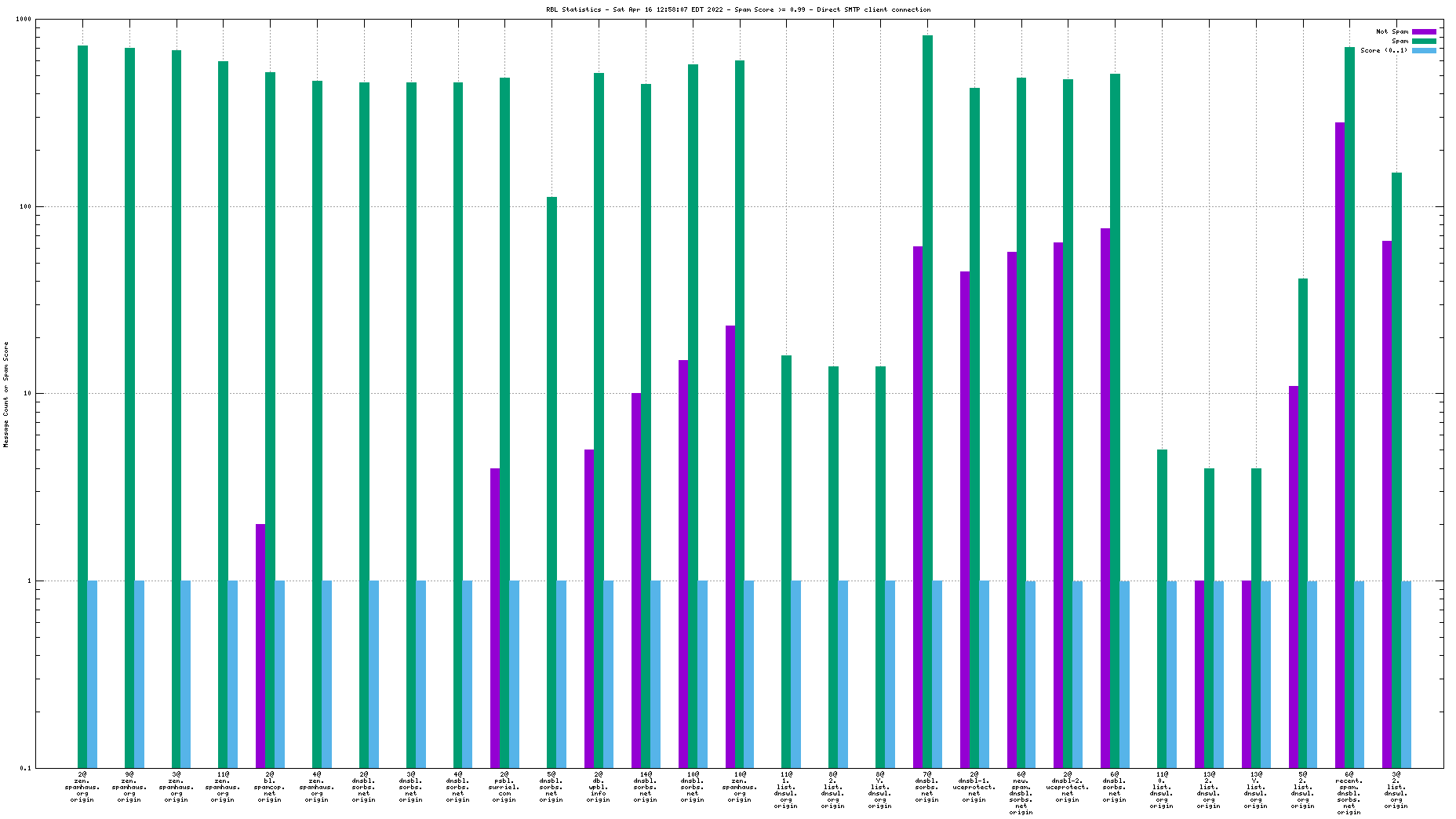Click the 0.1 tick on the y-axis
Screen dimensions: 1456x819
(x=25, y=768)
